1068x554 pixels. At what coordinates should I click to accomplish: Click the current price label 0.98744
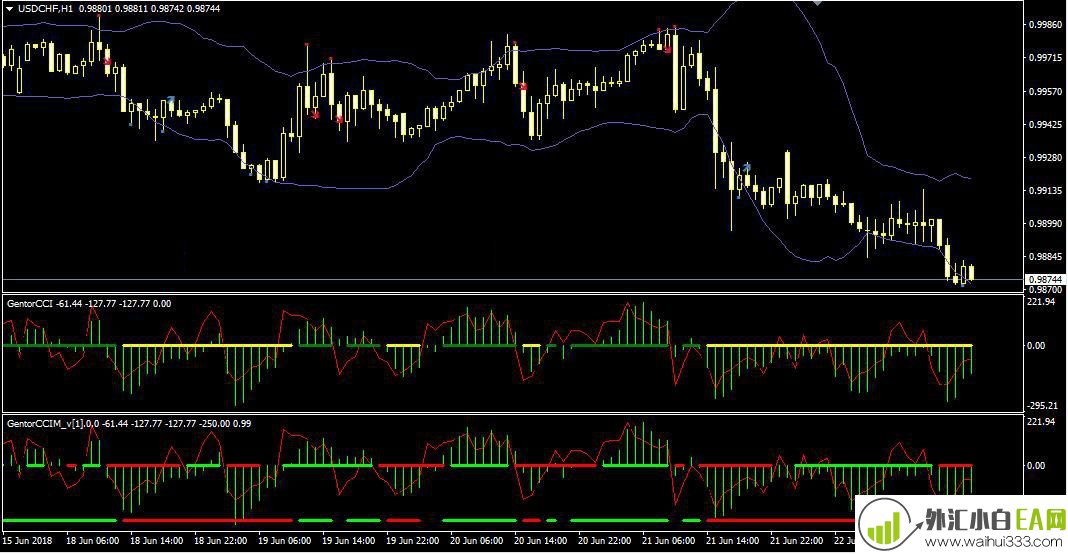click(x=1045, y=279)
